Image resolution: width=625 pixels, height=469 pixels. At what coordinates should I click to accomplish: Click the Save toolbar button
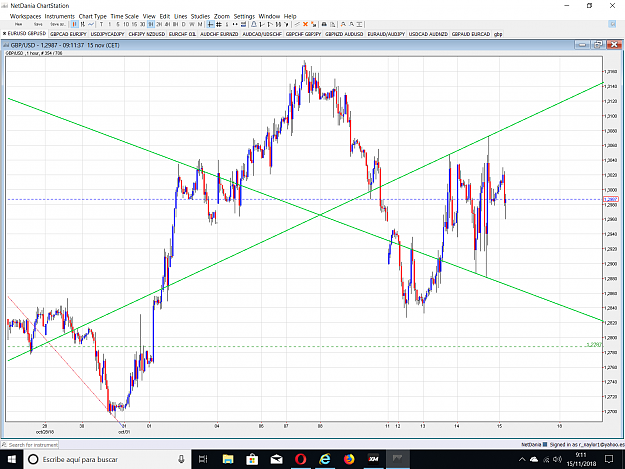point(38,24)
